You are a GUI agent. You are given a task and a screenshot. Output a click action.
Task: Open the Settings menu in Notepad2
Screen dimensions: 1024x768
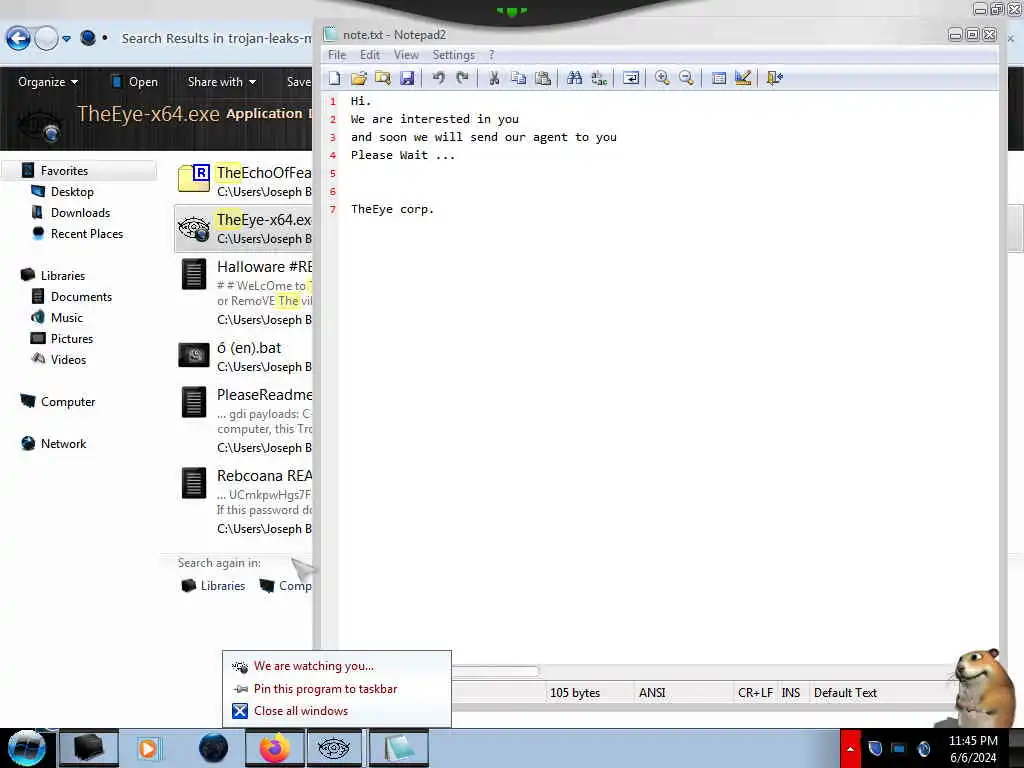[453, 55]
